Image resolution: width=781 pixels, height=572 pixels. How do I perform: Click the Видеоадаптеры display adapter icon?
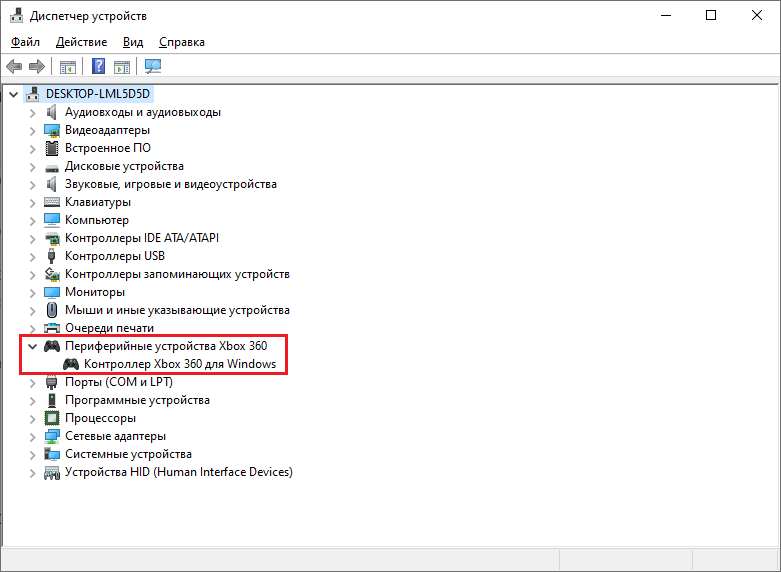click(x=54, y=130)
